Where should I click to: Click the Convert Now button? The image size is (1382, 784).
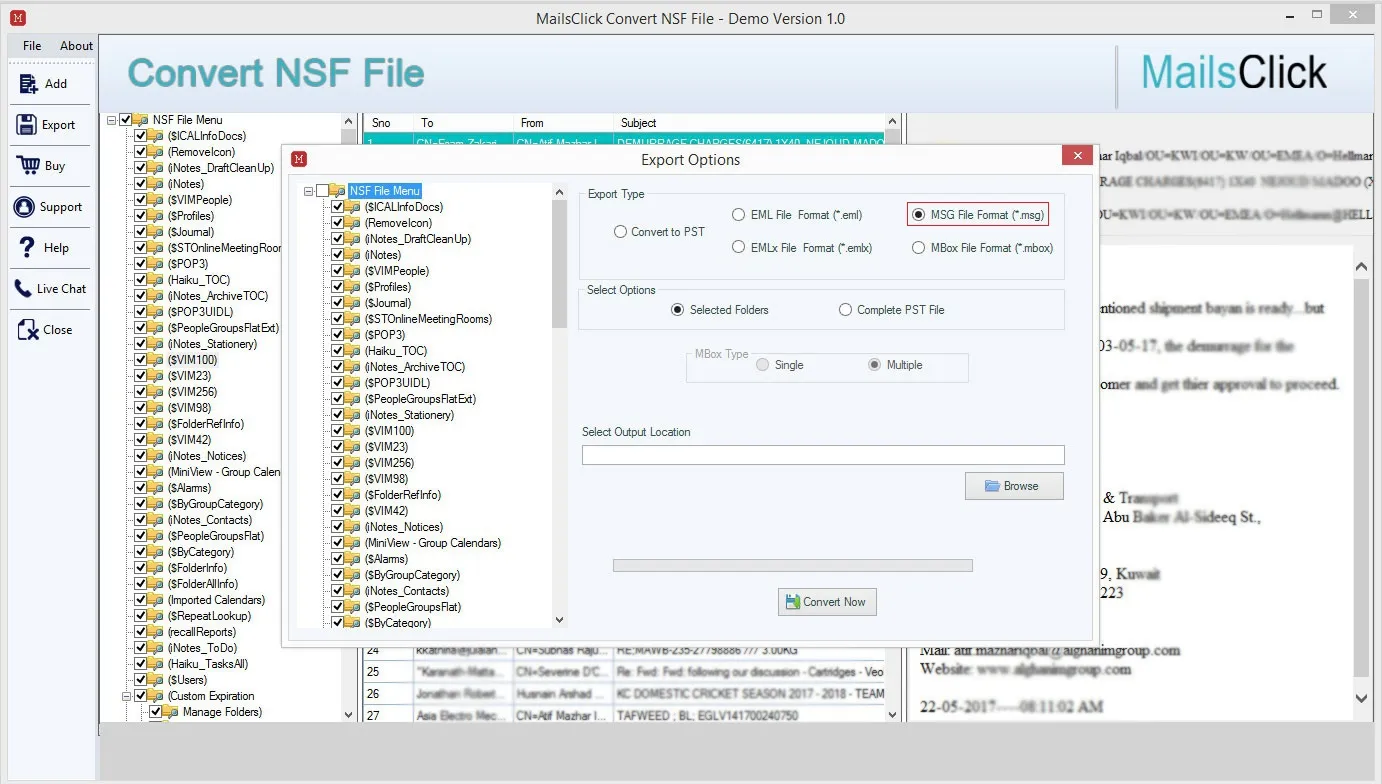pyautogui.click(x=827, y=602)
